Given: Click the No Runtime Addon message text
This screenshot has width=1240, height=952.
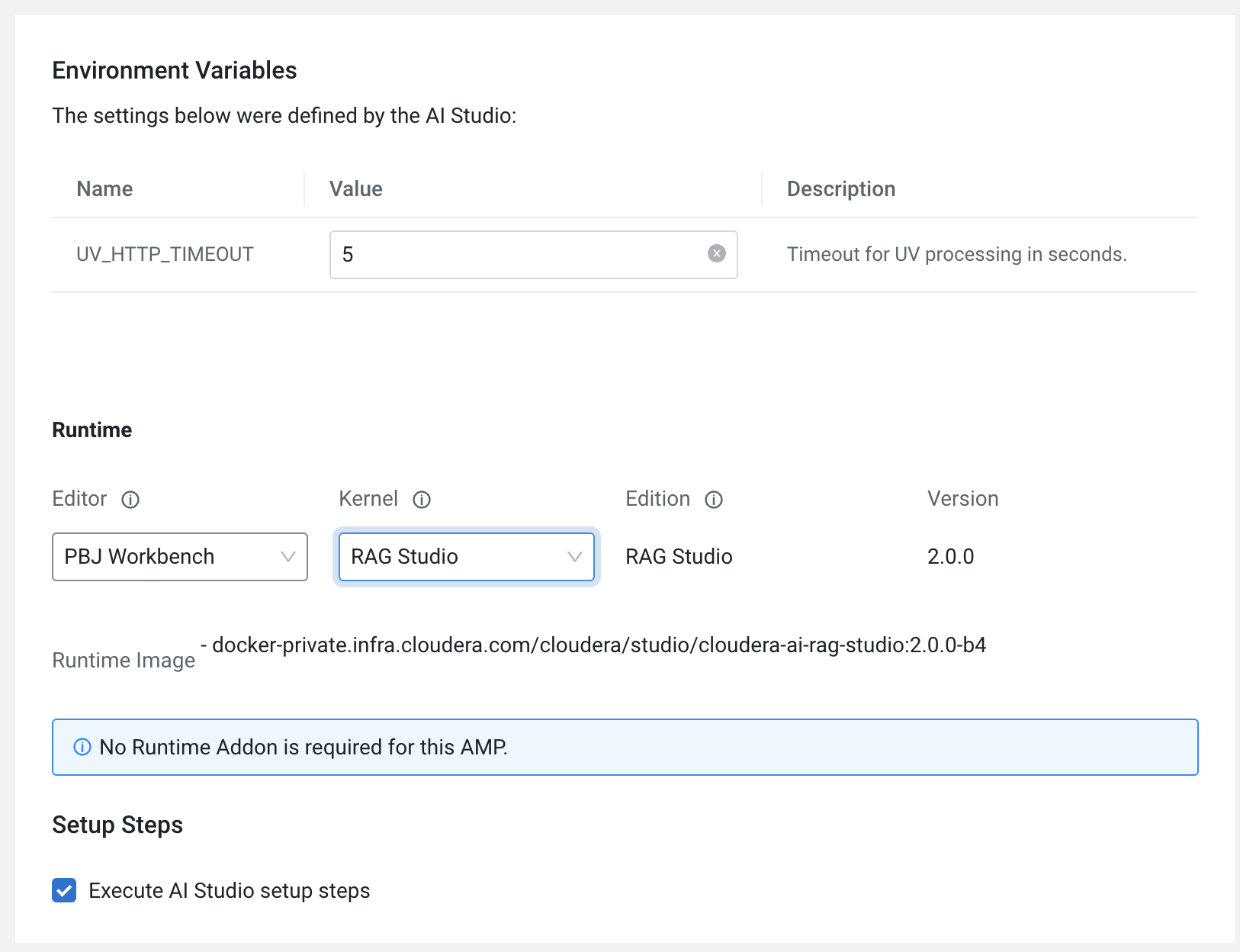Looking at the screenshot, I should [304, 747].
